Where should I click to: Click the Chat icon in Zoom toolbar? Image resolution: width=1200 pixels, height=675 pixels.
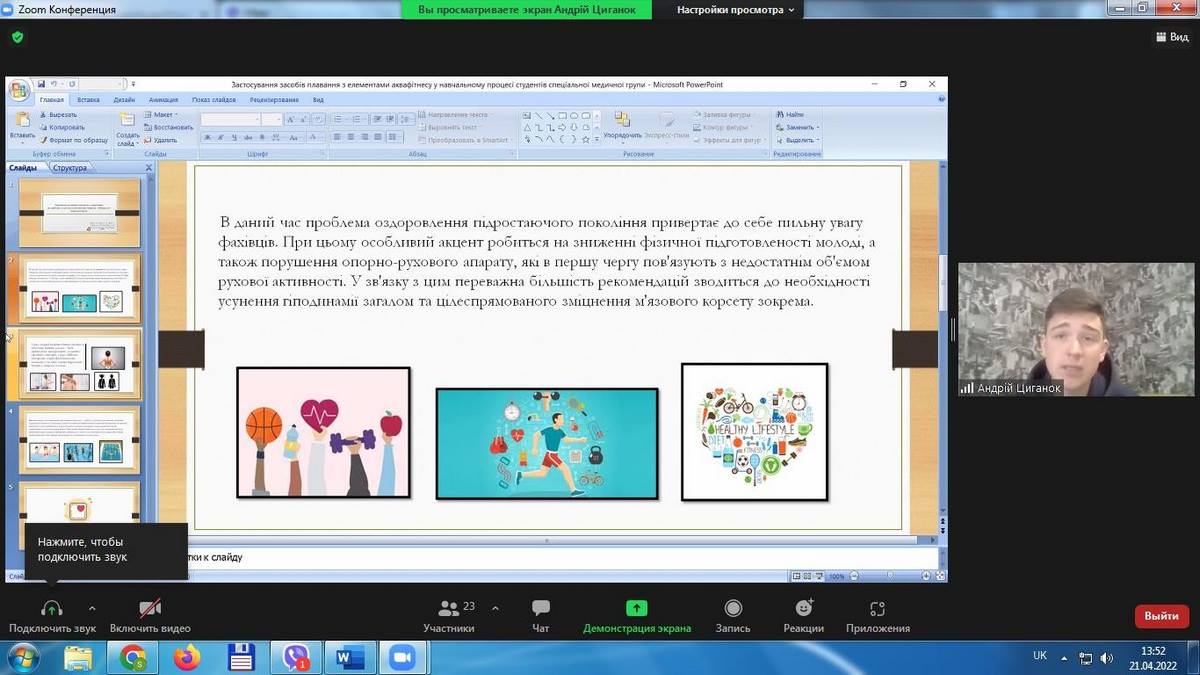coord(541,609)
